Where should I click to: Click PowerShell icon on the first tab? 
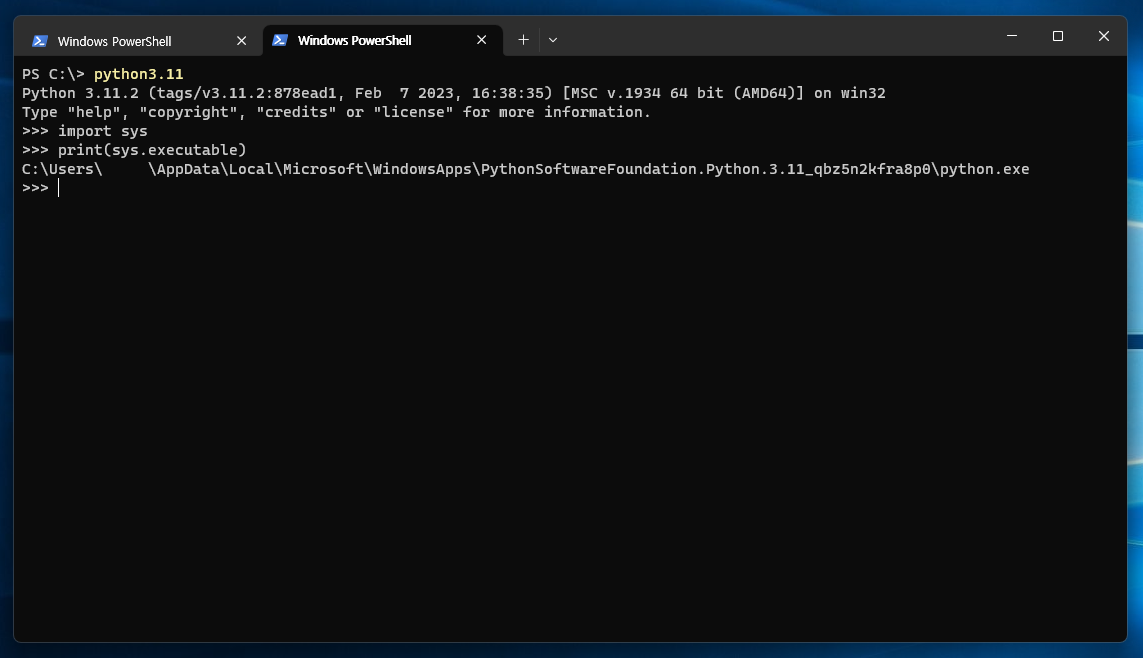[x=40, y=41]
